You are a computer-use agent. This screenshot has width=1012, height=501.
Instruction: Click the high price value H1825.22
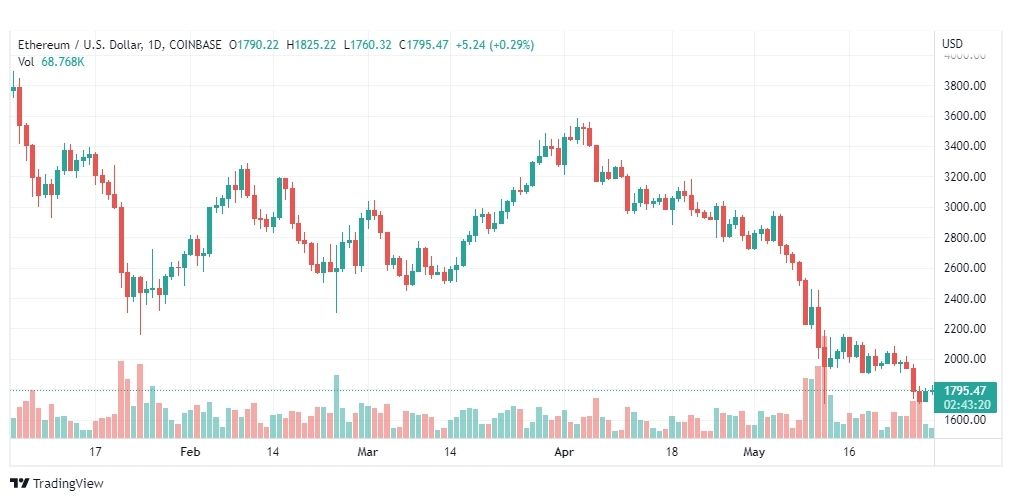[x=311, y=45]
